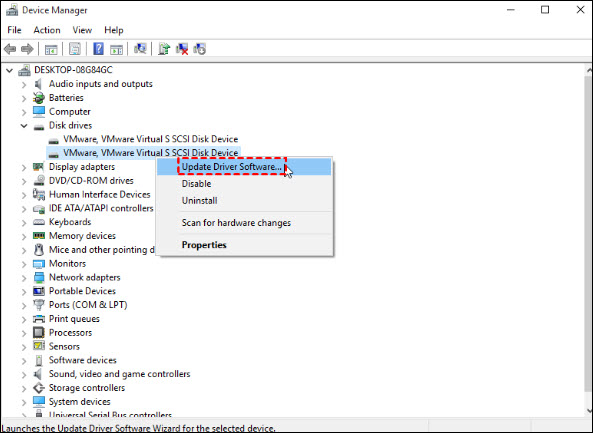Expand the Network adapters node

point(24,278)
